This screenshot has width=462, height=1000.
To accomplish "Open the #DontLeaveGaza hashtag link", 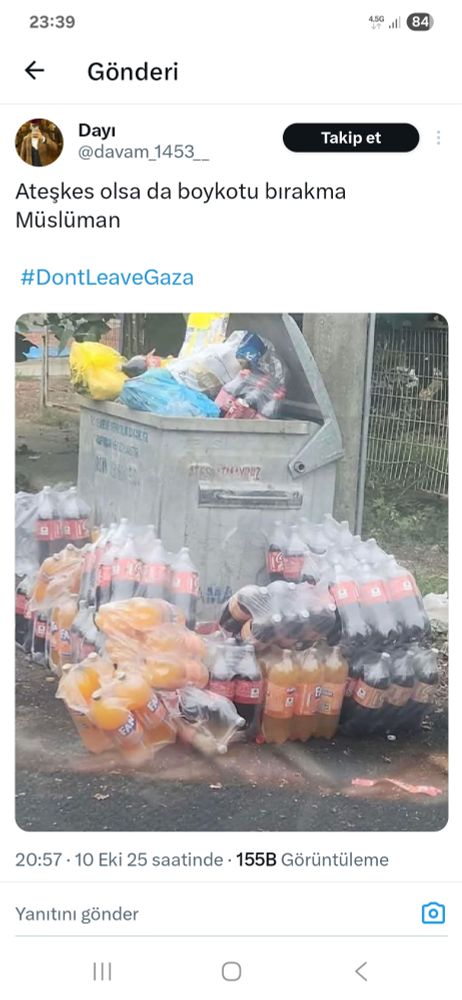I will click(x=107, y=277).
